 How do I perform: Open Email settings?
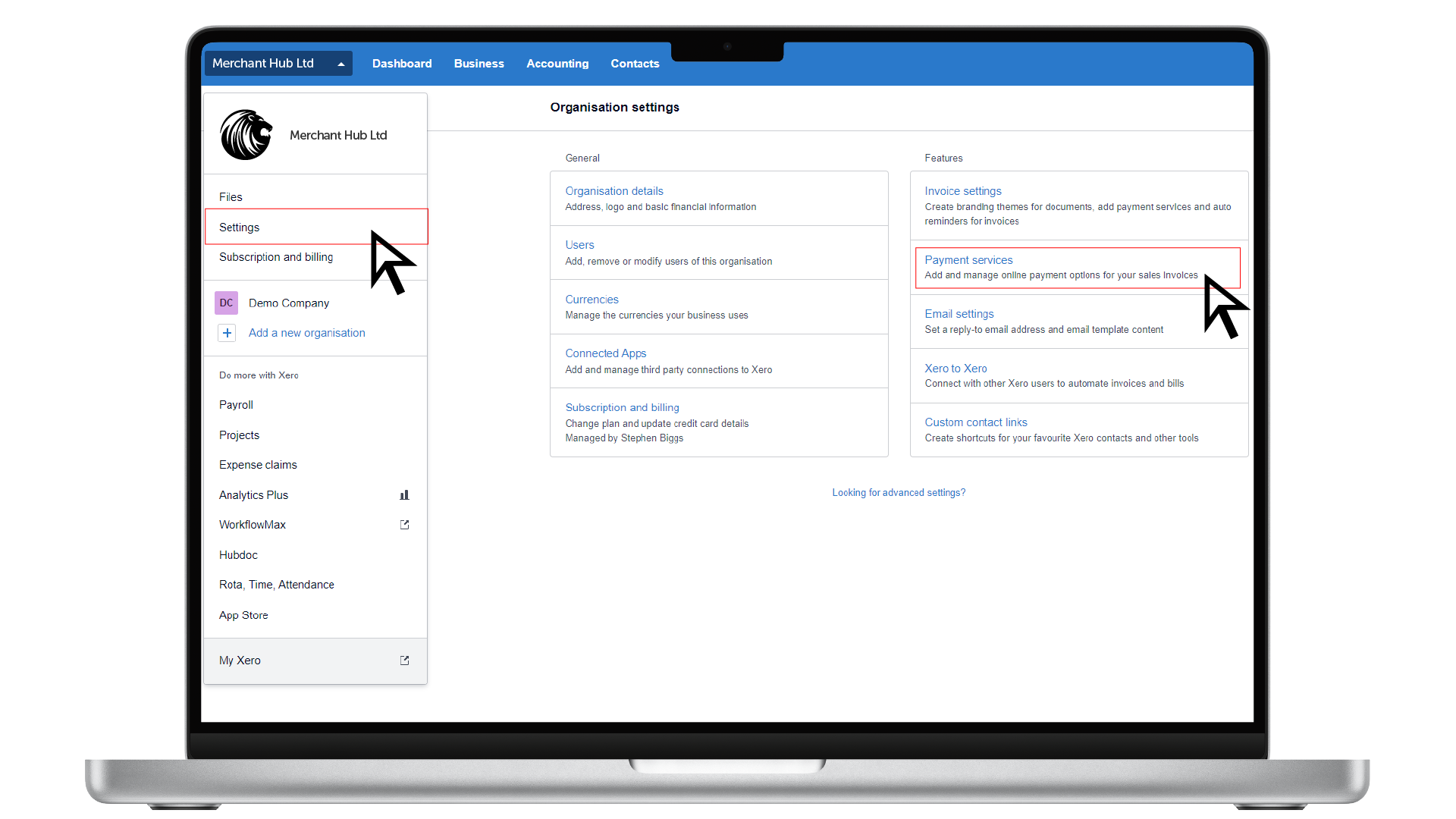[959, 314]
